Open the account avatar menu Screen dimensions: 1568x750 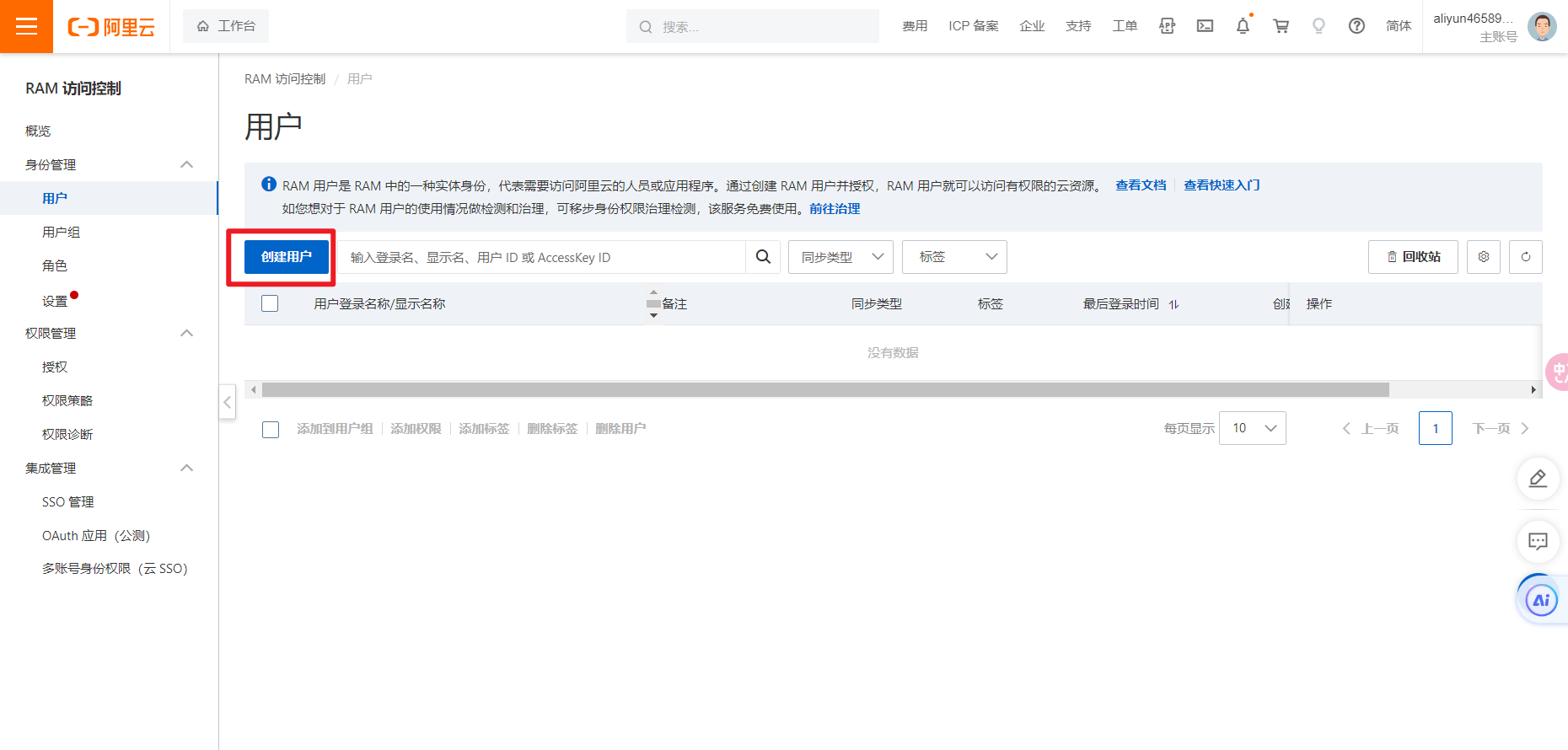1542,26
